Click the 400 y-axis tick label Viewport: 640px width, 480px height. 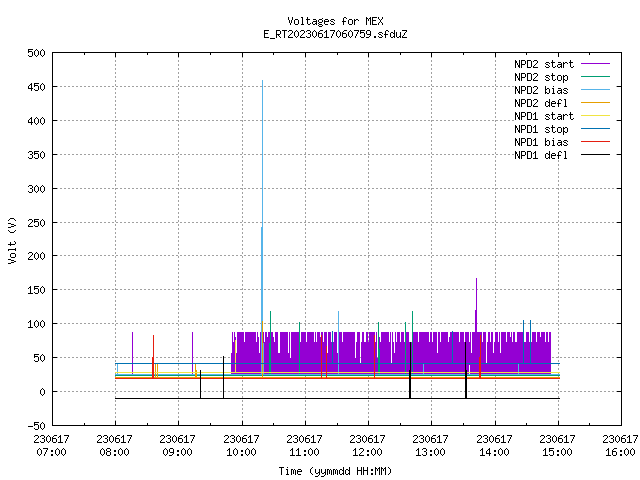[x=36, y=121]
